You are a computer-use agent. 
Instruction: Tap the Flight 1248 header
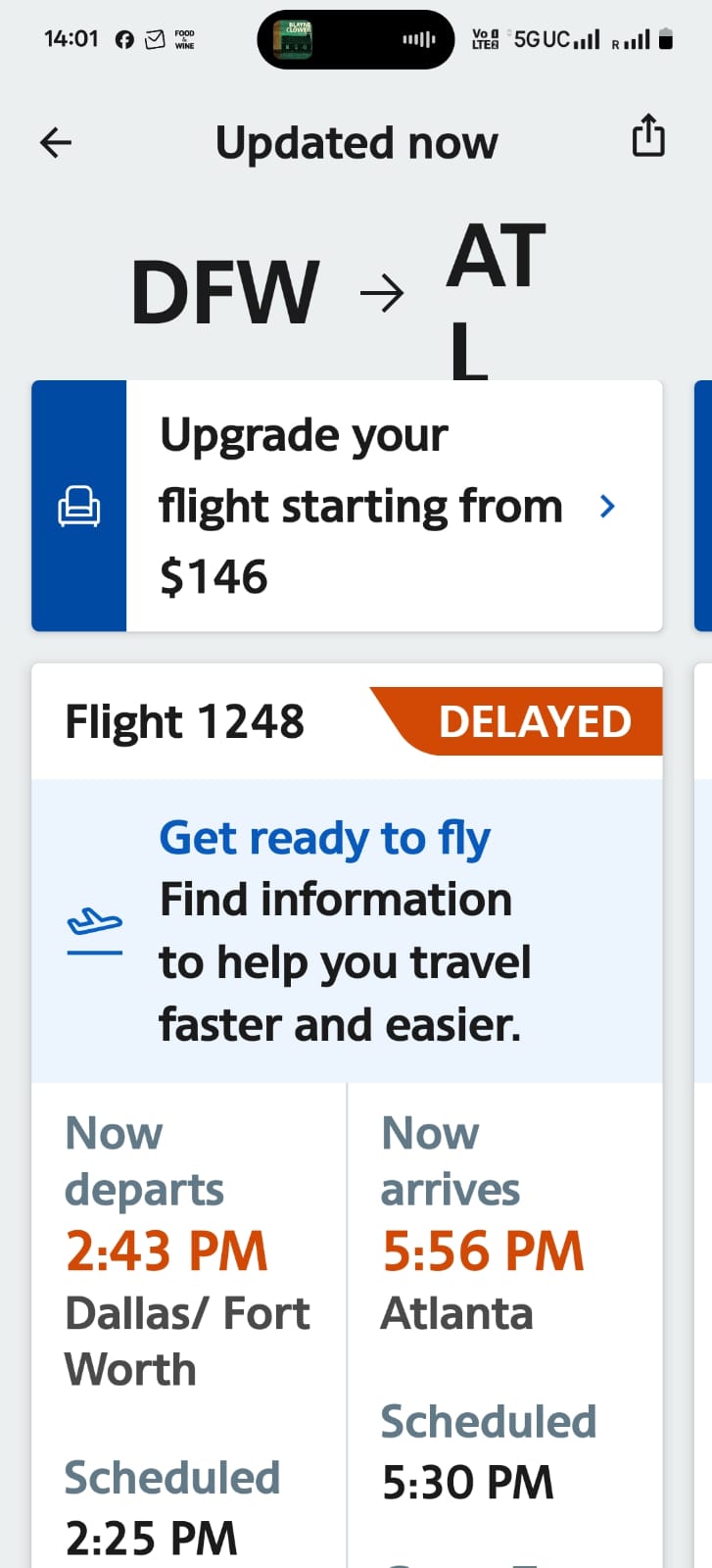click(x=185, y=722)
